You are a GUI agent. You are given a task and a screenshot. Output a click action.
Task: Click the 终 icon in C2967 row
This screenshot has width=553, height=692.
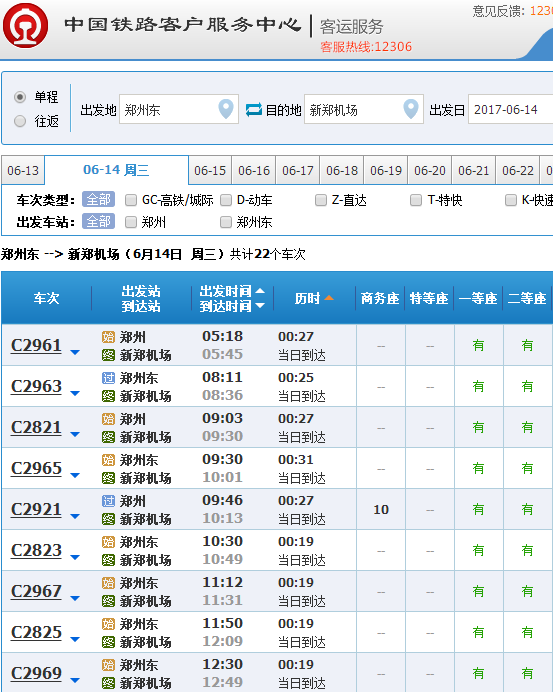[x=108, y=601]
